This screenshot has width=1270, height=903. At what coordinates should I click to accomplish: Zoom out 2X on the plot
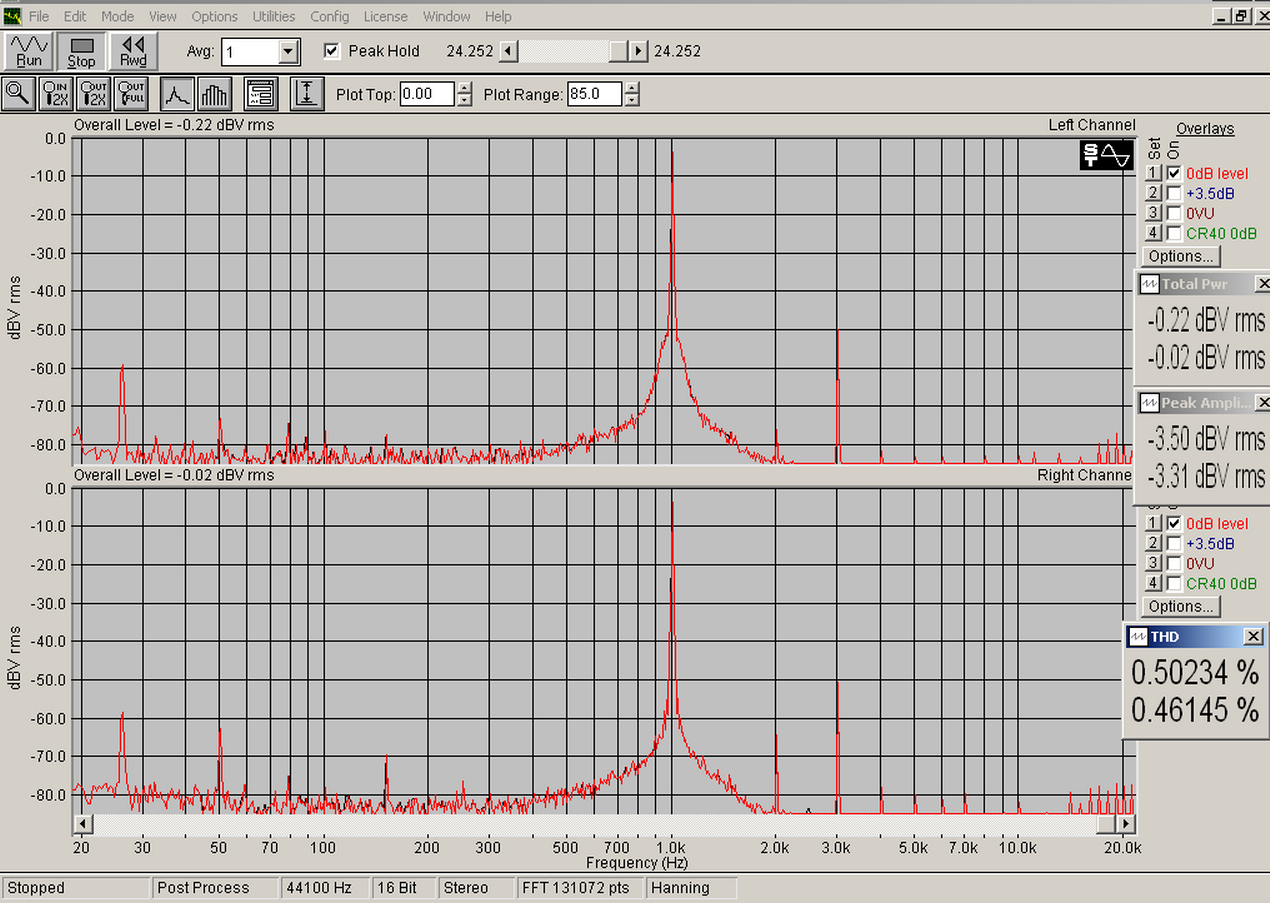94,93
